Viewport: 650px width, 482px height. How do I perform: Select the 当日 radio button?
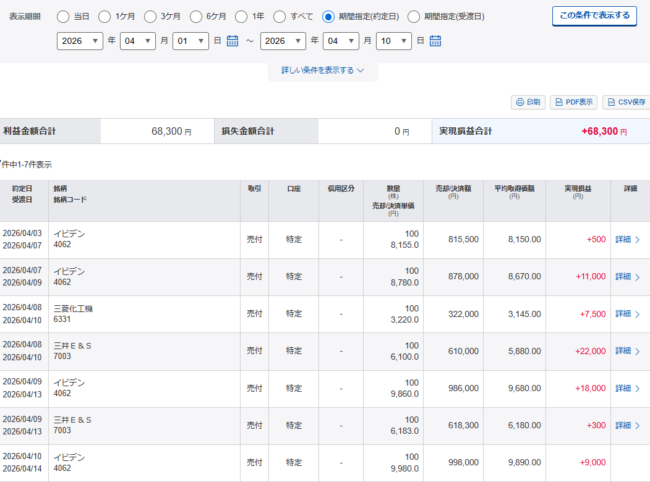(x=64, y=17)
